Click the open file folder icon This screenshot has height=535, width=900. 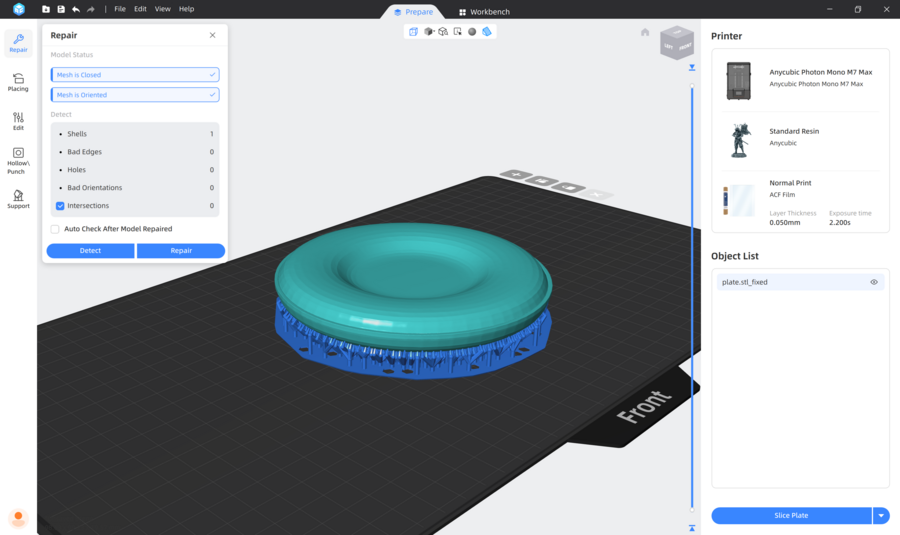coord(46,9)
